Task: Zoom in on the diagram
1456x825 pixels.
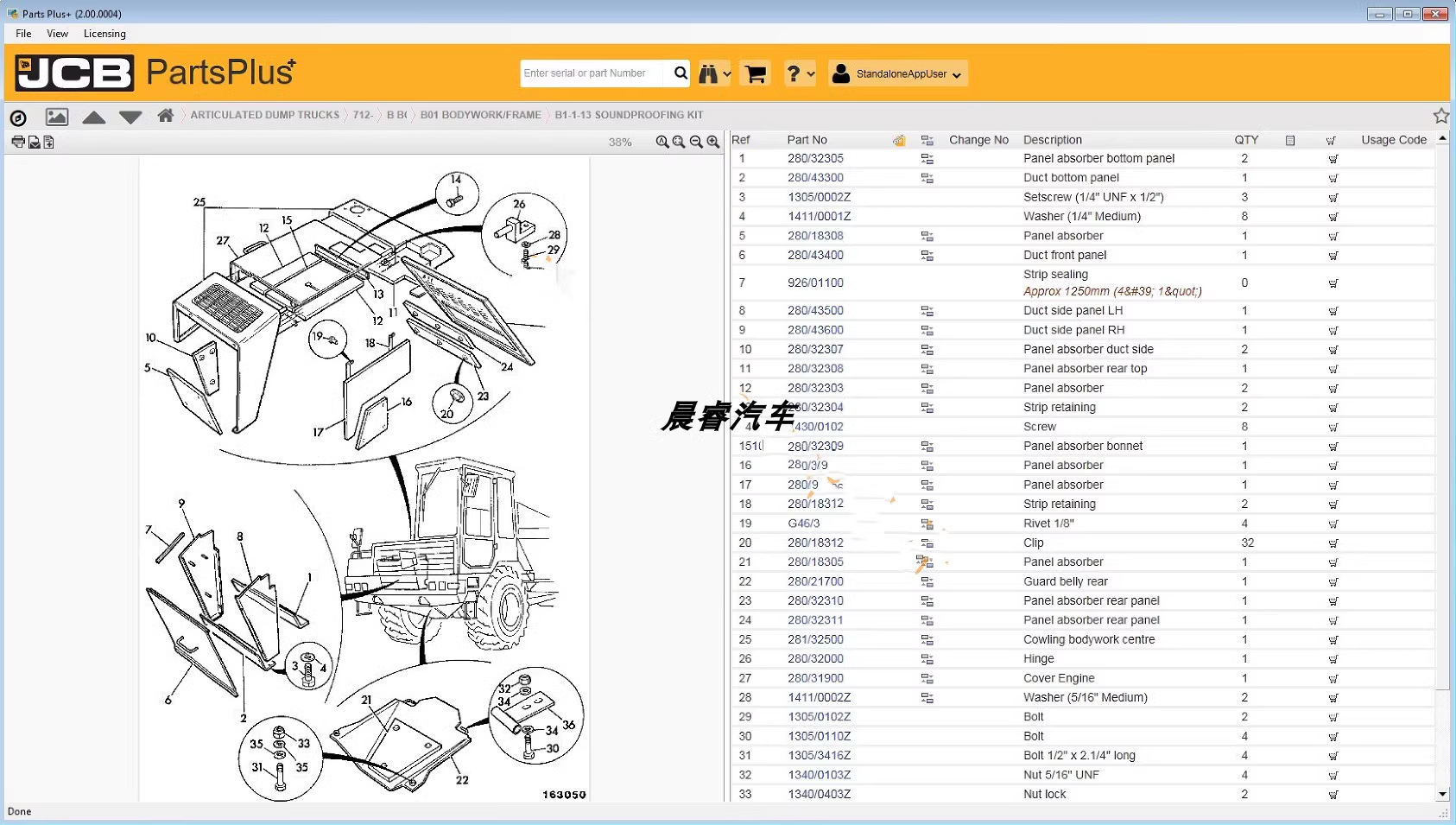Action: coord(713,142)
